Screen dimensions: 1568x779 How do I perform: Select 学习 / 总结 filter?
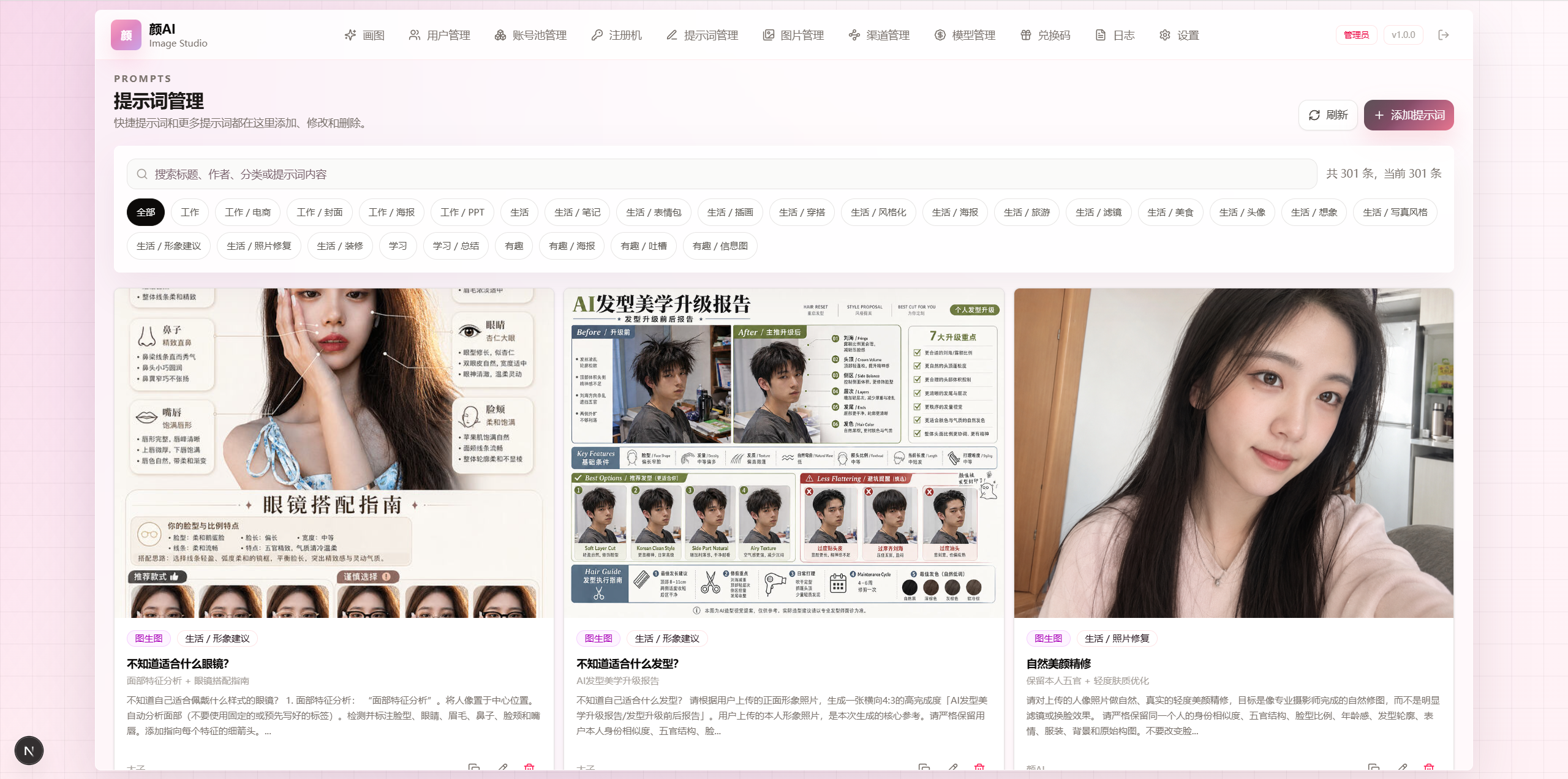pyautogui.click(x=456, y=246)
